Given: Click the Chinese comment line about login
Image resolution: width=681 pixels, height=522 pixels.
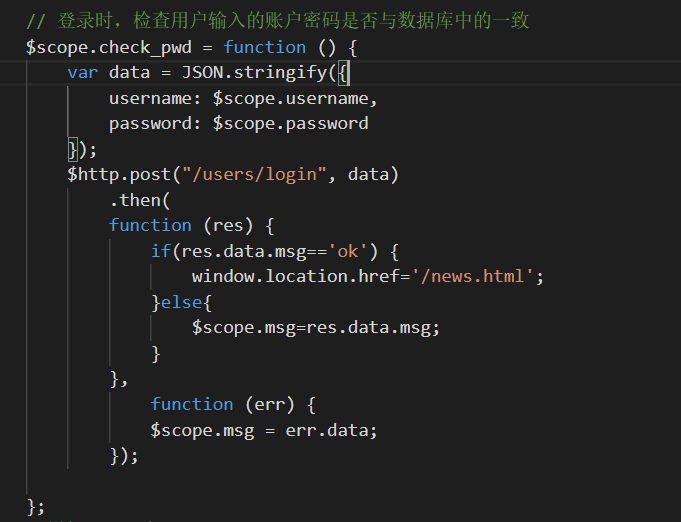Looking at the screenshot, I should click(278, 21).
